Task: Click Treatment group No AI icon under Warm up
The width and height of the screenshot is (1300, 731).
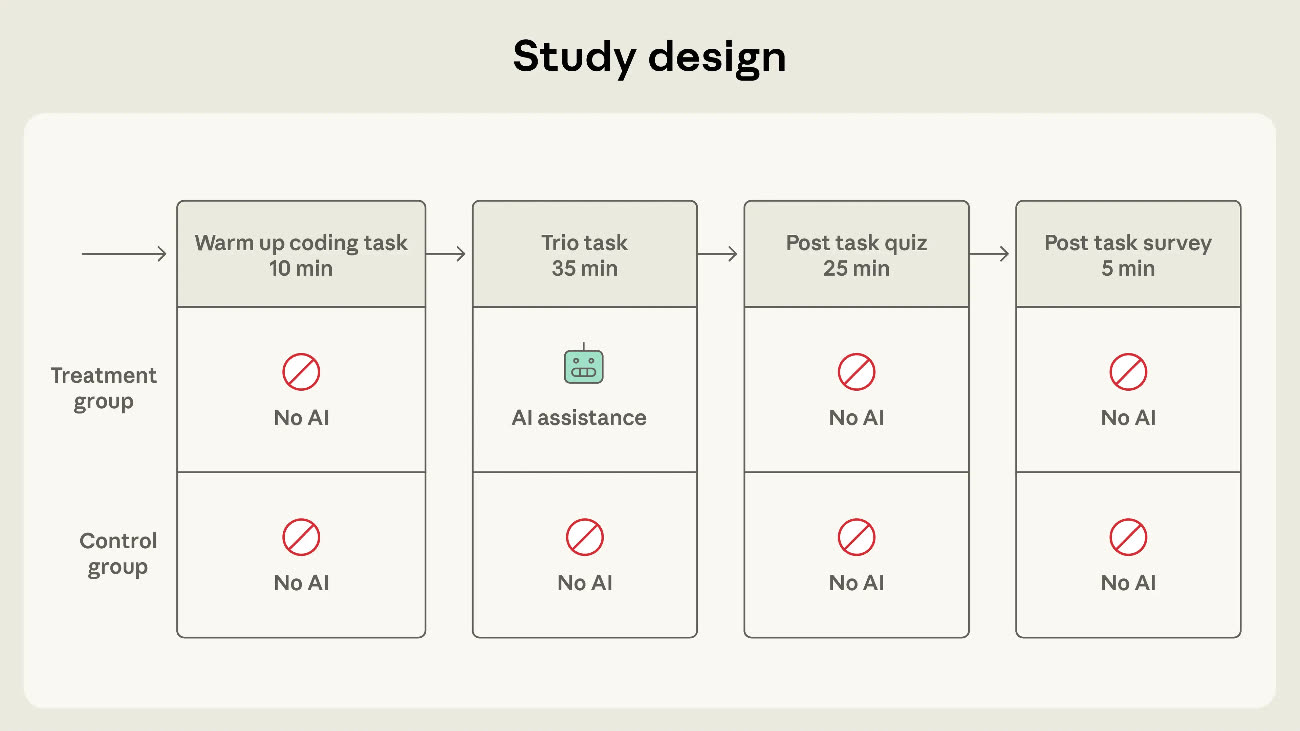Action: [301, 373]
